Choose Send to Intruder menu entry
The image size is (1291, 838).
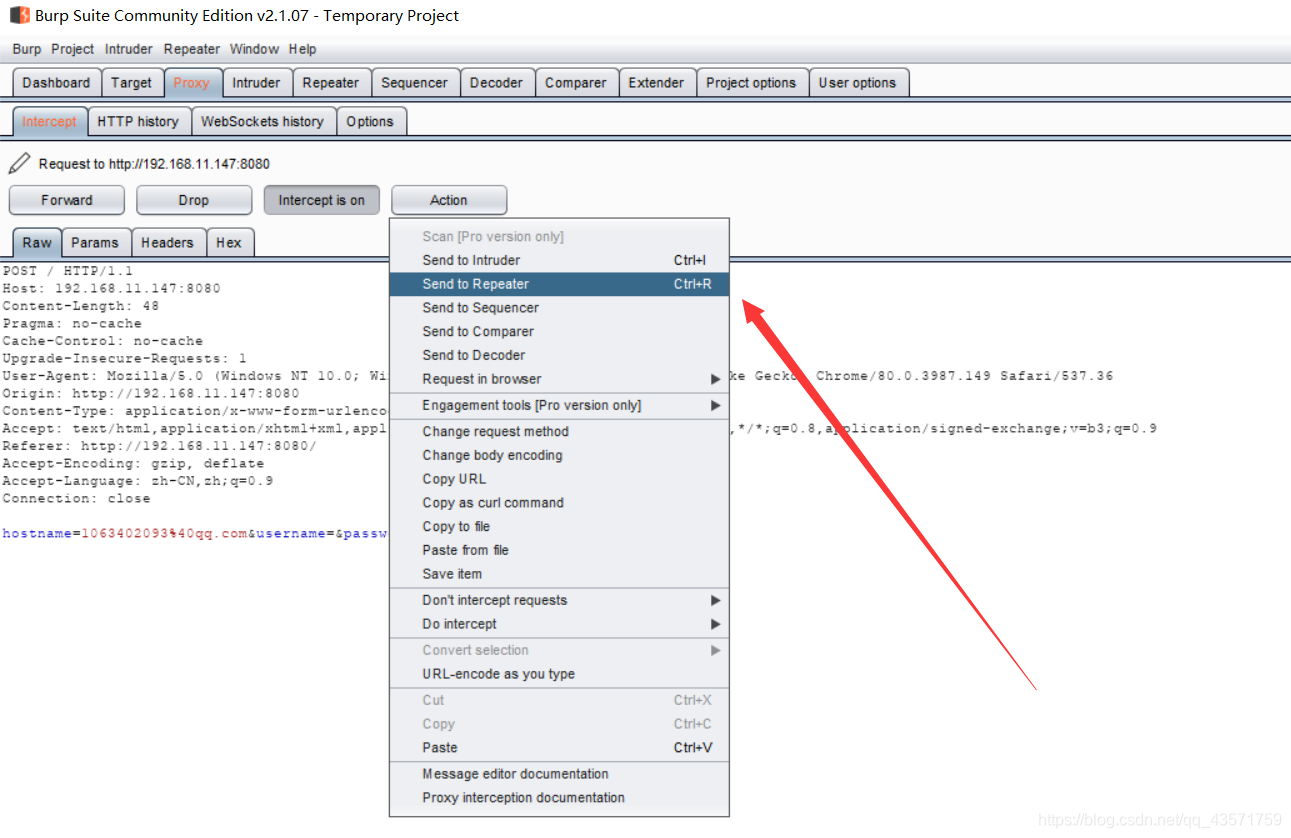click(559, 260)
